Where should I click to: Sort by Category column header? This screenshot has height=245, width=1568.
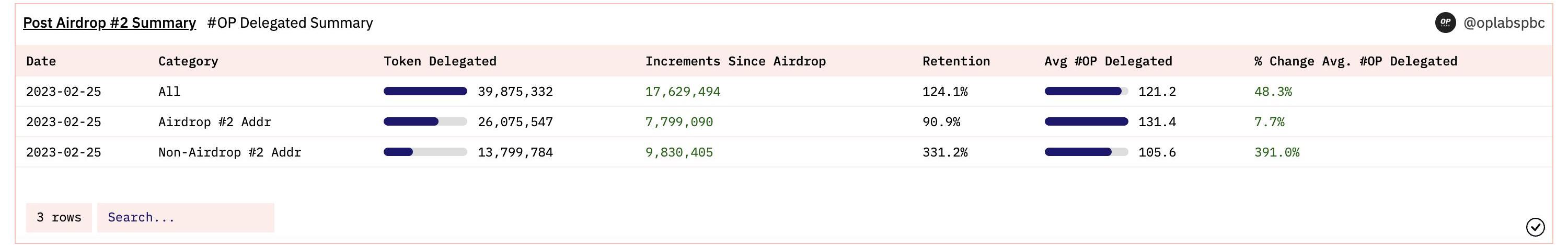tap(188, 61)
